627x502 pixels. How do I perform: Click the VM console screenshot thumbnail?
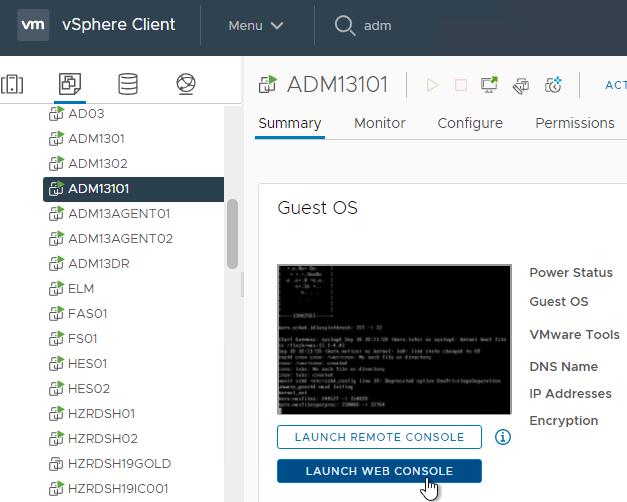click(x=394, y=339)
